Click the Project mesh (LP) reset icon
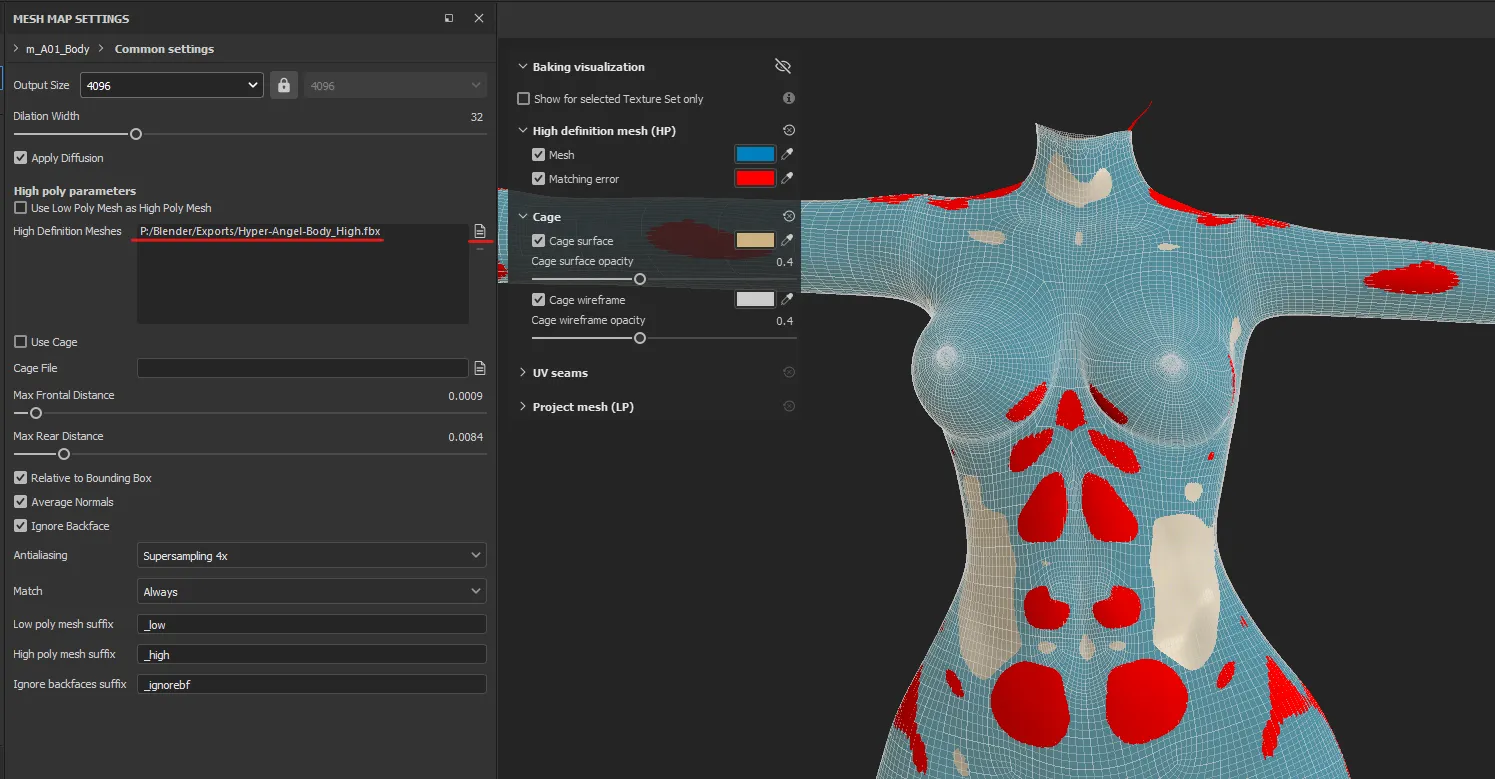 click(x=789, y=406)
